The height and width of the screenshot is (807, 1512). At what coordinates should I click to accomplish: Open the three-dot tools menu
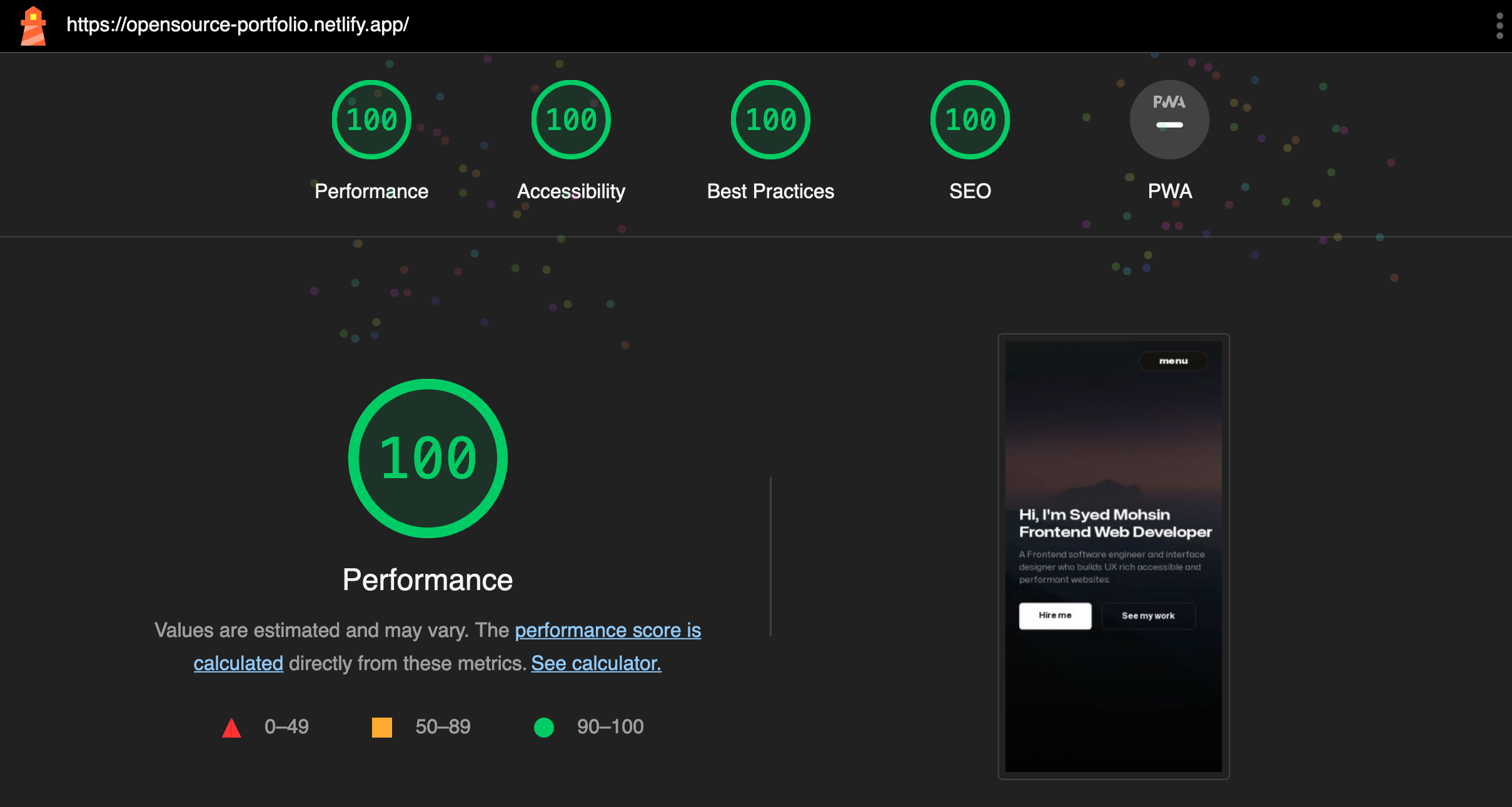coord(1499,26)
